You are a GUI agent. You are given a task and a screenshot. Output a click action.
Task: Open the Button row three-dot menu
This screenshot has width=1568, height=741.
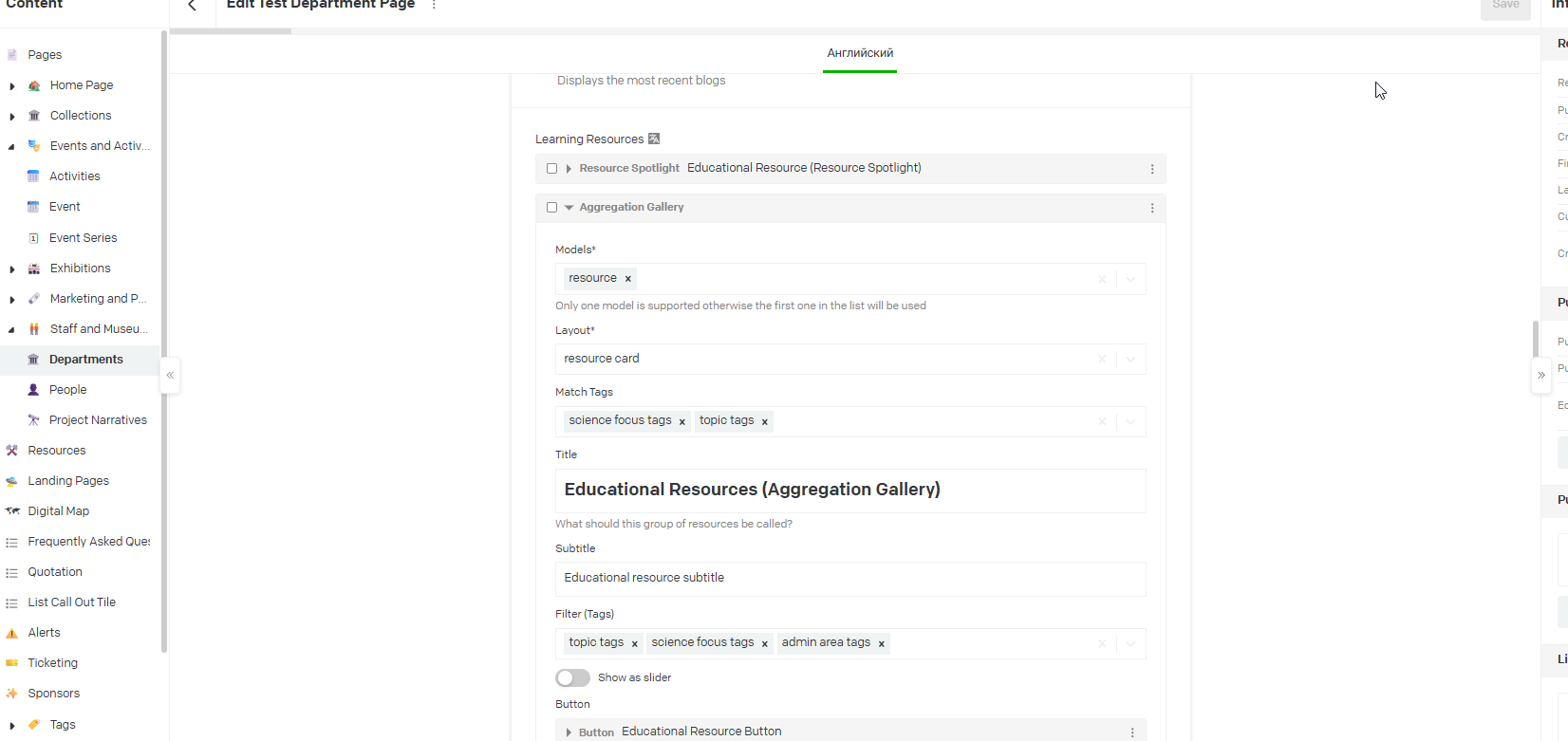1132,732
